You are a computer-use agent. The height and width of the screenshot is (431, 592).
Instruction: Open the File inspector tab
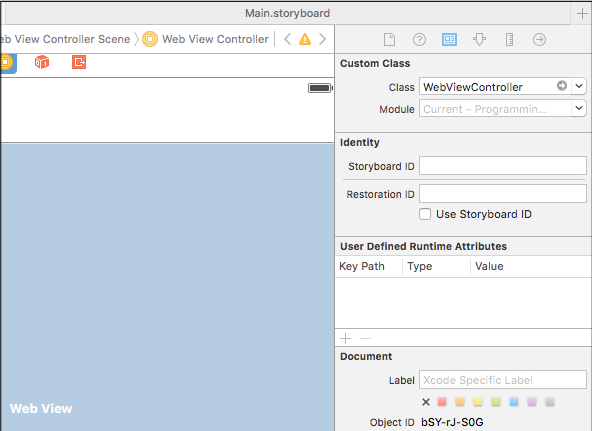[389, 39]
